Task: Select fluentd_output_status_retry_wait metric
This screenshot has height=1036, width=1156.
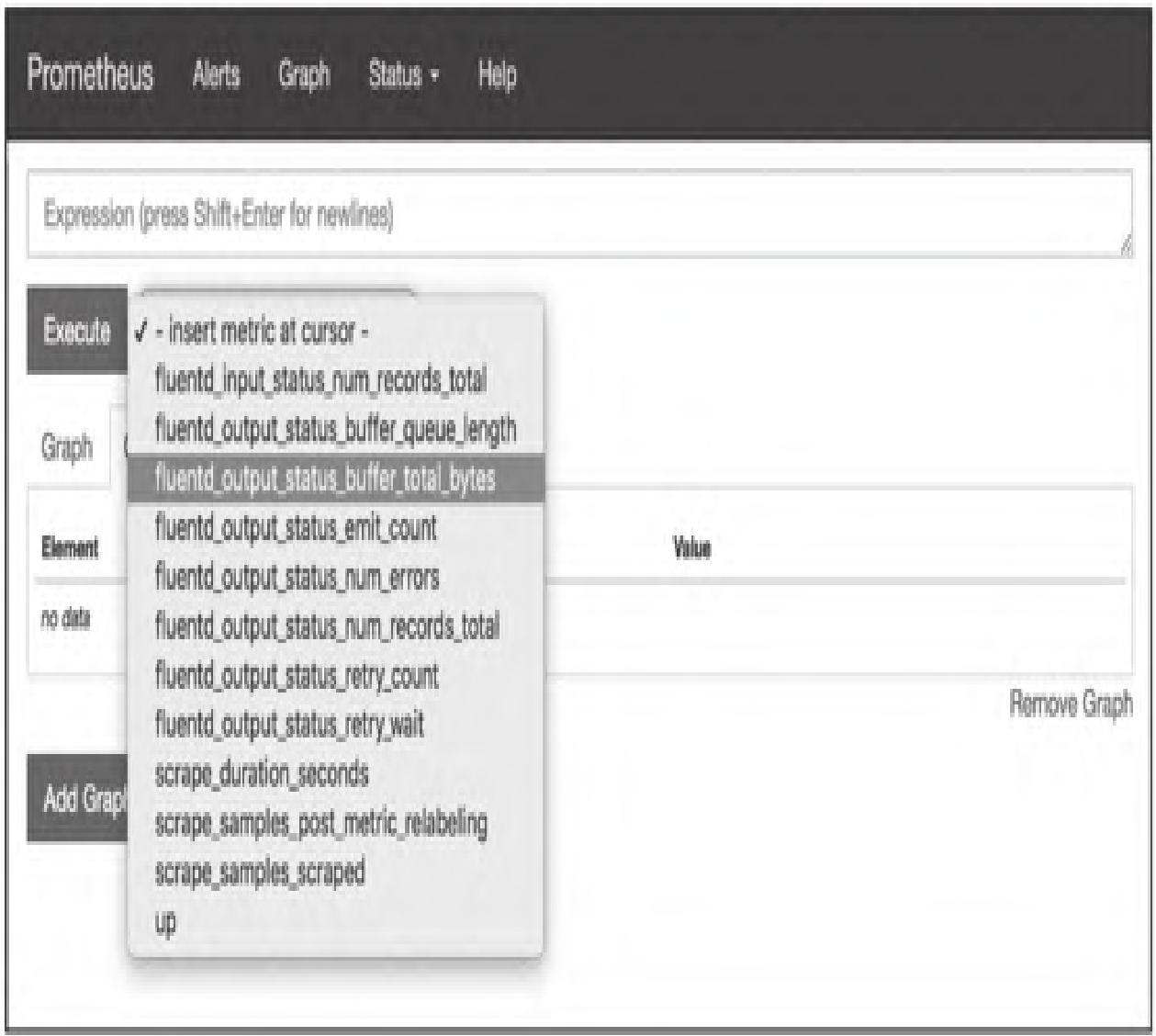Action: click(x=289, y=725)
